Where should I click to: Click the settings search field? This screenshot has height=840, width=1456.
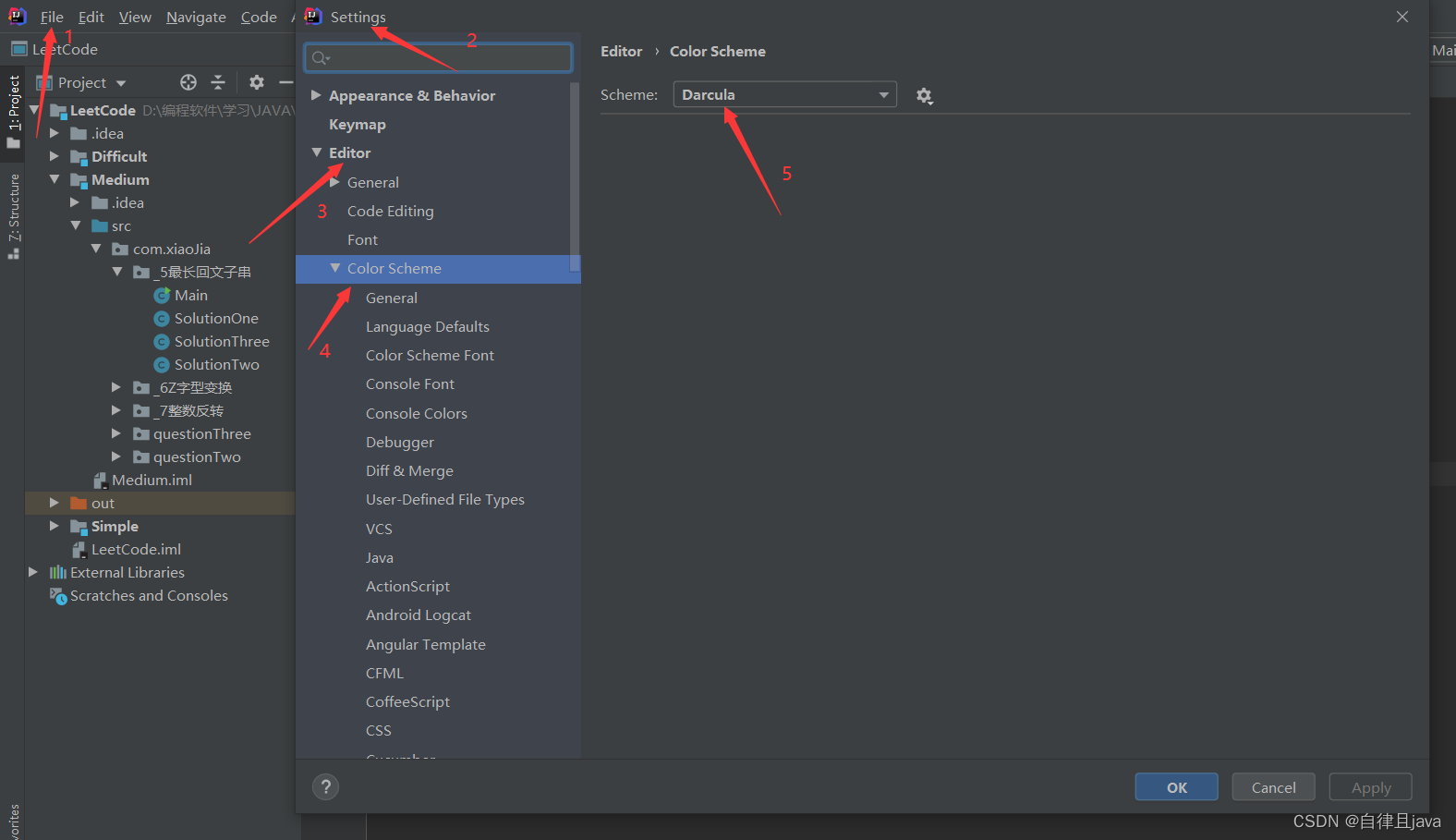(x=438, y=57)
